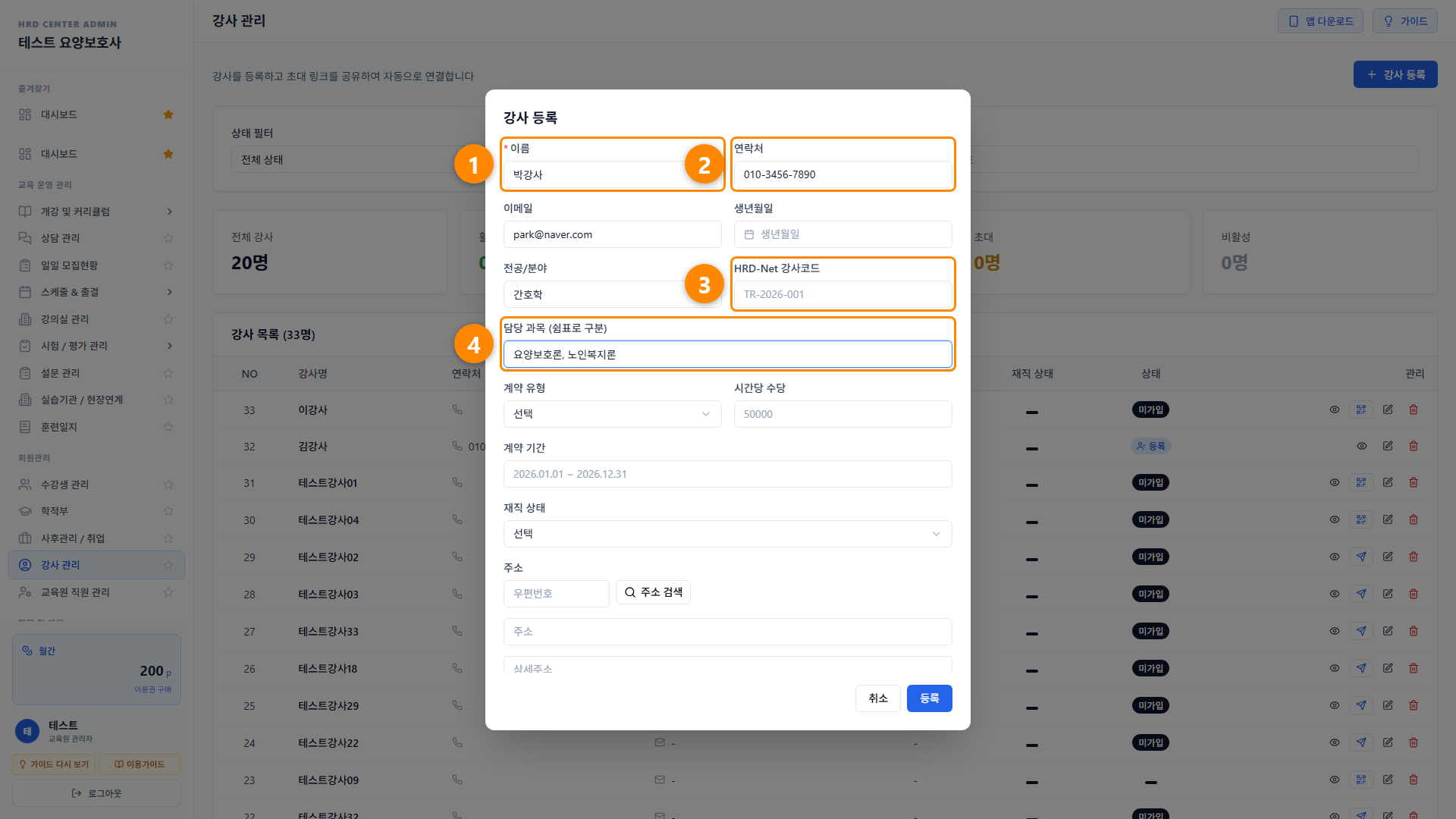Toggle favorite star for 일일 모집현황
The height and width of the screenshot is (819, 1456).
point(168,265)
